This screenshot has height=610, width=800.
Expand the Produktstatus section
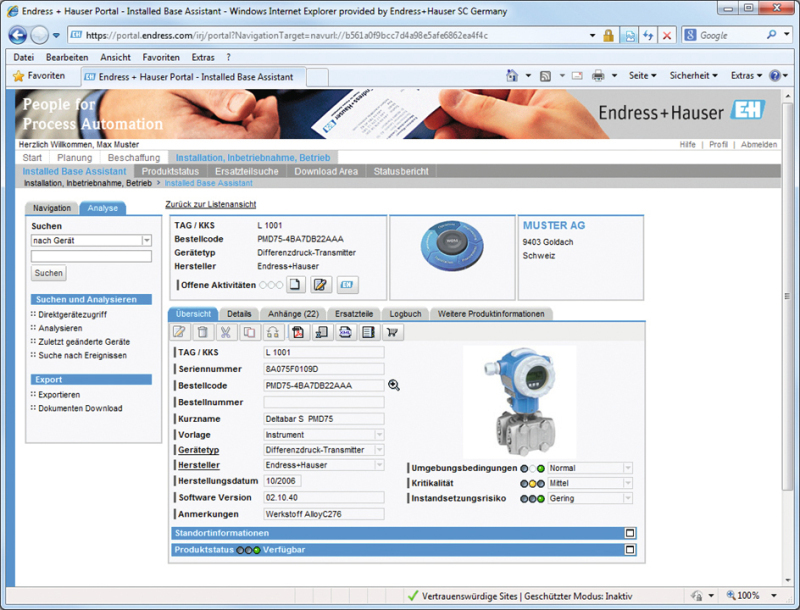tap(630, 549)
